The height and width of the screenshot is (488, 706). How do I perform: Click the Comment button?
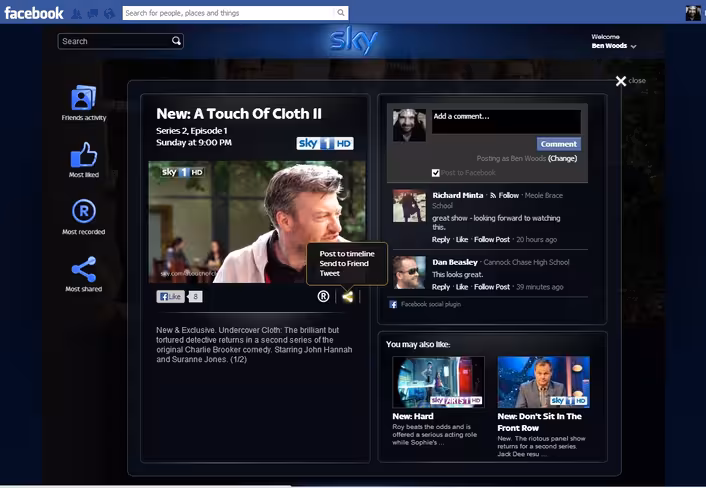pyautogui.click(x=558, y=144)
